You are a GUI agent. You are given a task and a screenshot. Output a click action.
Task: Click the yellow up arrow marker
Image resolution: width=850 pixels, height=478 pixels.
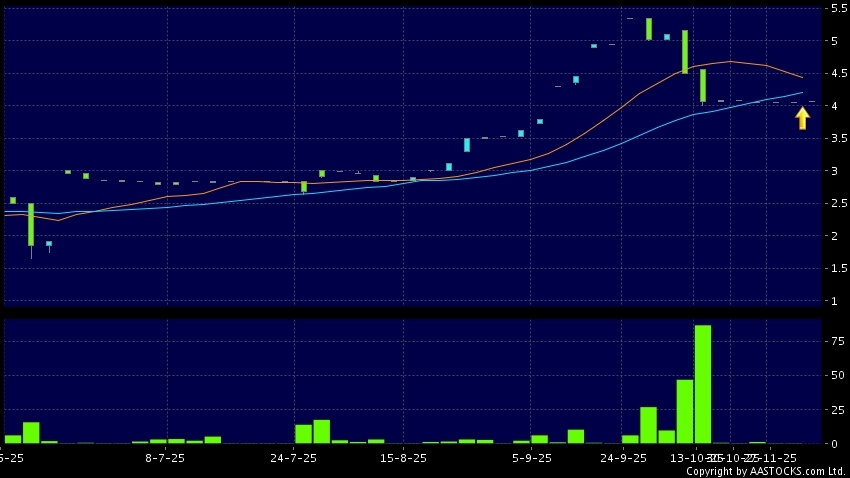(x=802, y=119)
